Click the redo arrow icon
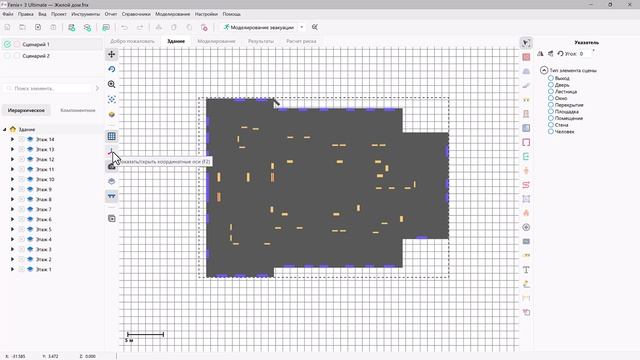Image resolution: width=640 pixels, height=360 pixels. pyautogui.click(x=140, y=27)
